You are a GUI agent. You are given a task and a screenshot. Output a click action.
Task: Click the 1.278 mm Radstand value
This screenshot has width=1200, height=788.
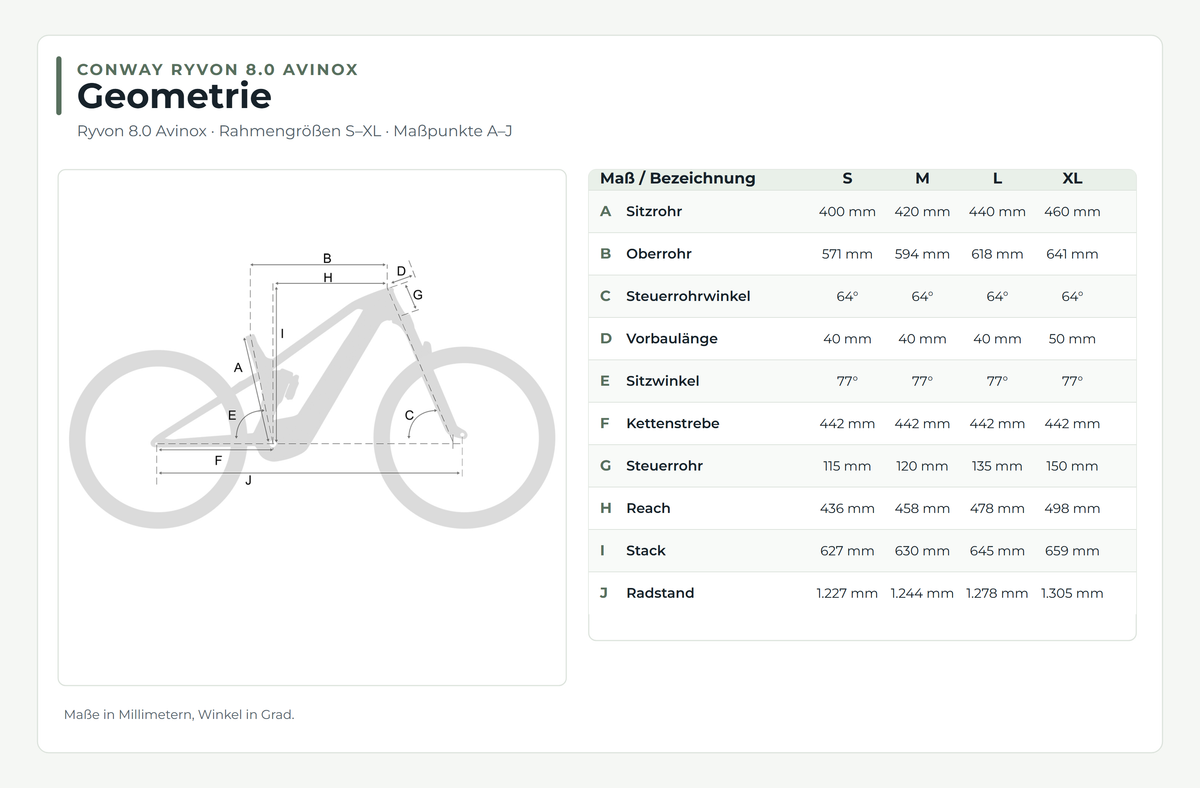tap(997, 593)
